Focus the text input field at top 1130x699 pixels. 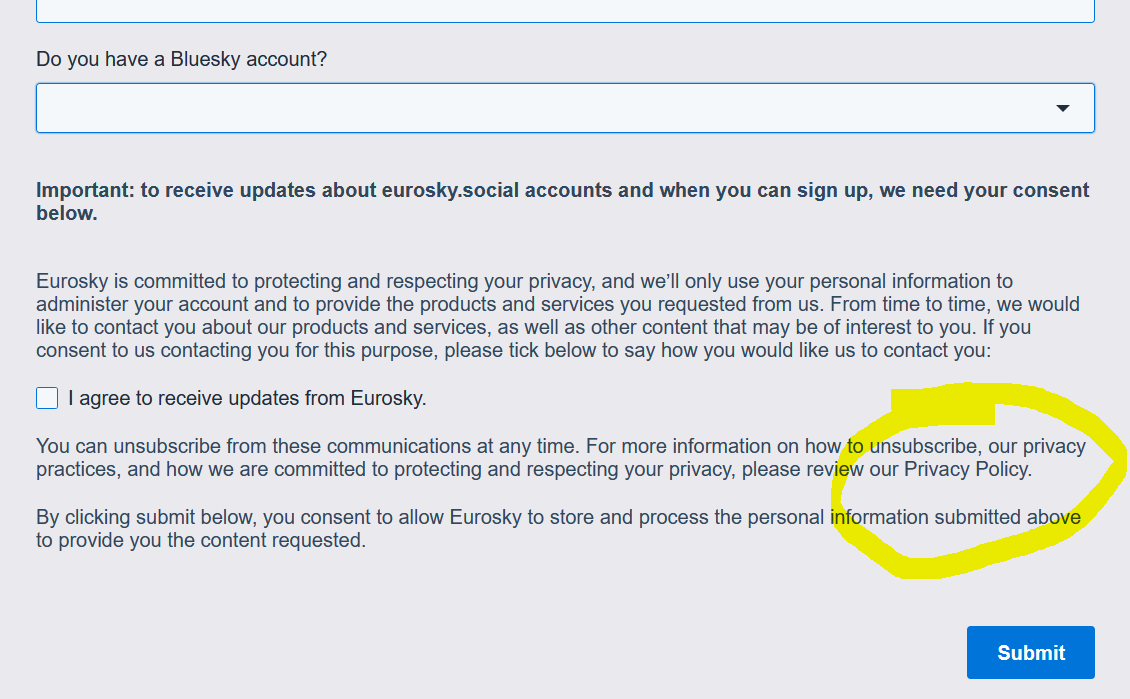(x=565, y=10)
